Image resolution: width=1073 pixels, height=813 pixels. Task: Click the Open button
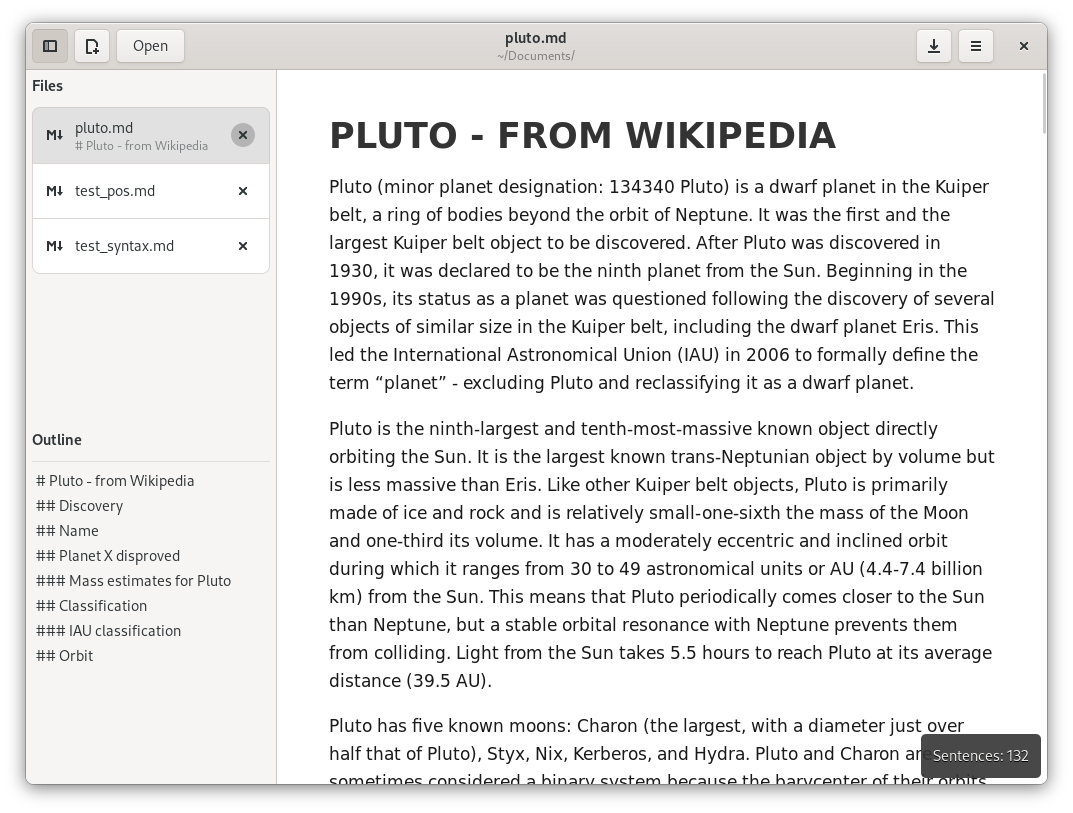point(150,46)
